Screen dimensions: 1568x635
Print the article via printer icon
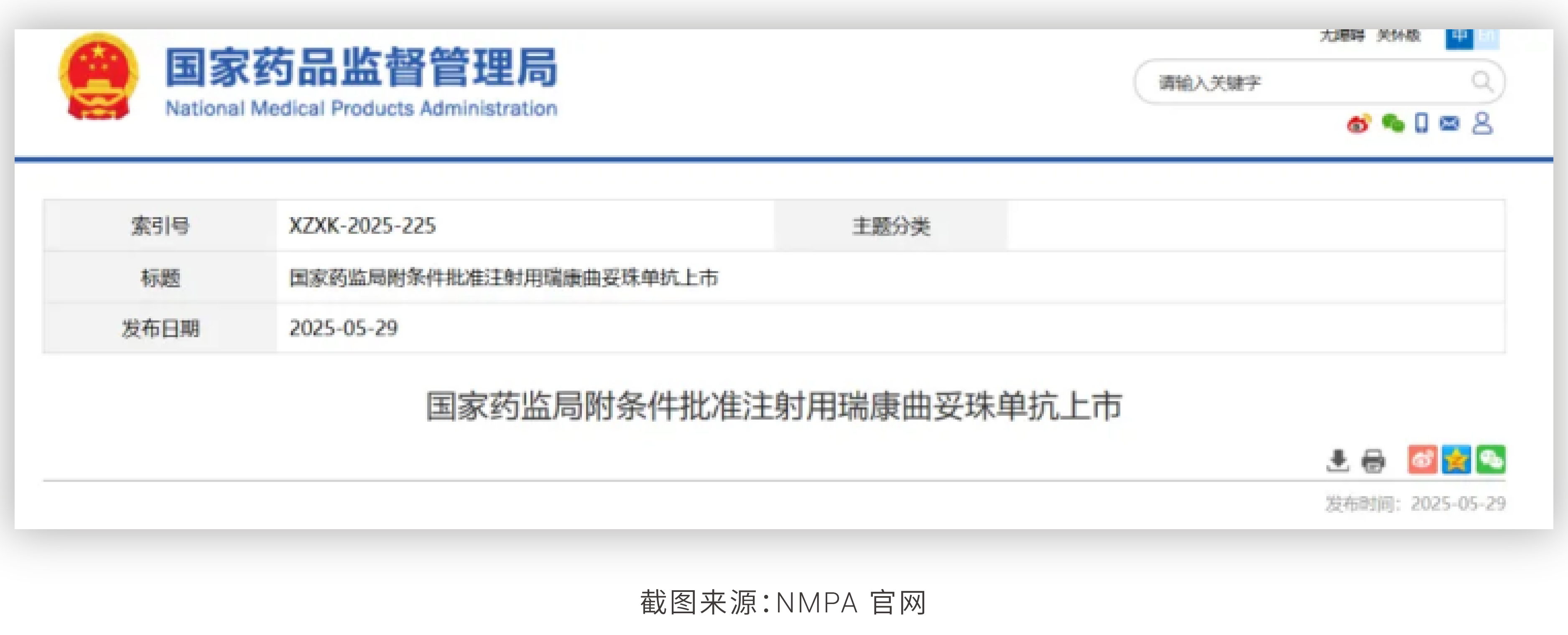tap(1373, 461)
